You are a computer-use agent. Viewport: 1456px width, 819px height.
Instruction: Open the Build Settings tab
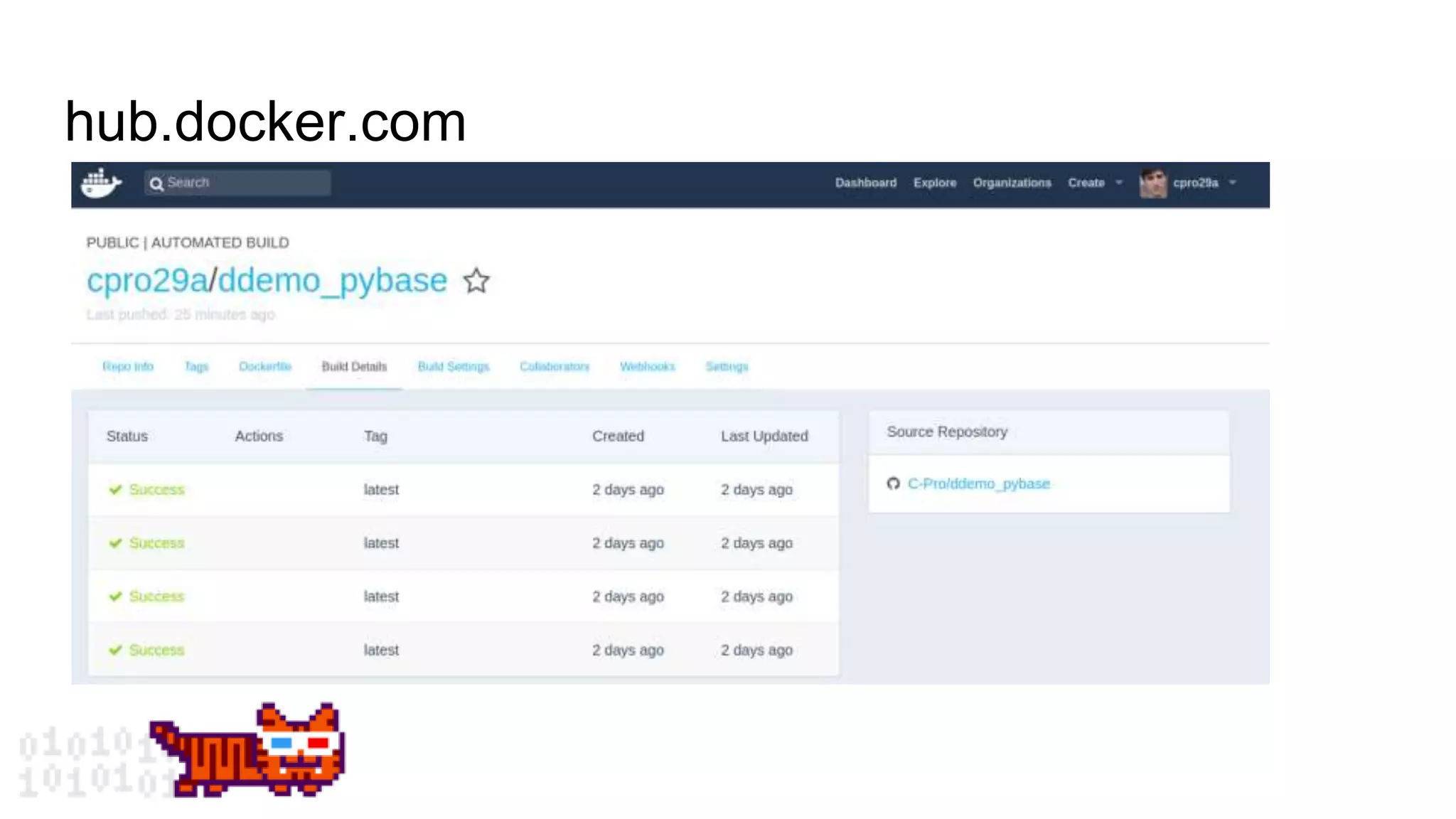tap(454, 366)
